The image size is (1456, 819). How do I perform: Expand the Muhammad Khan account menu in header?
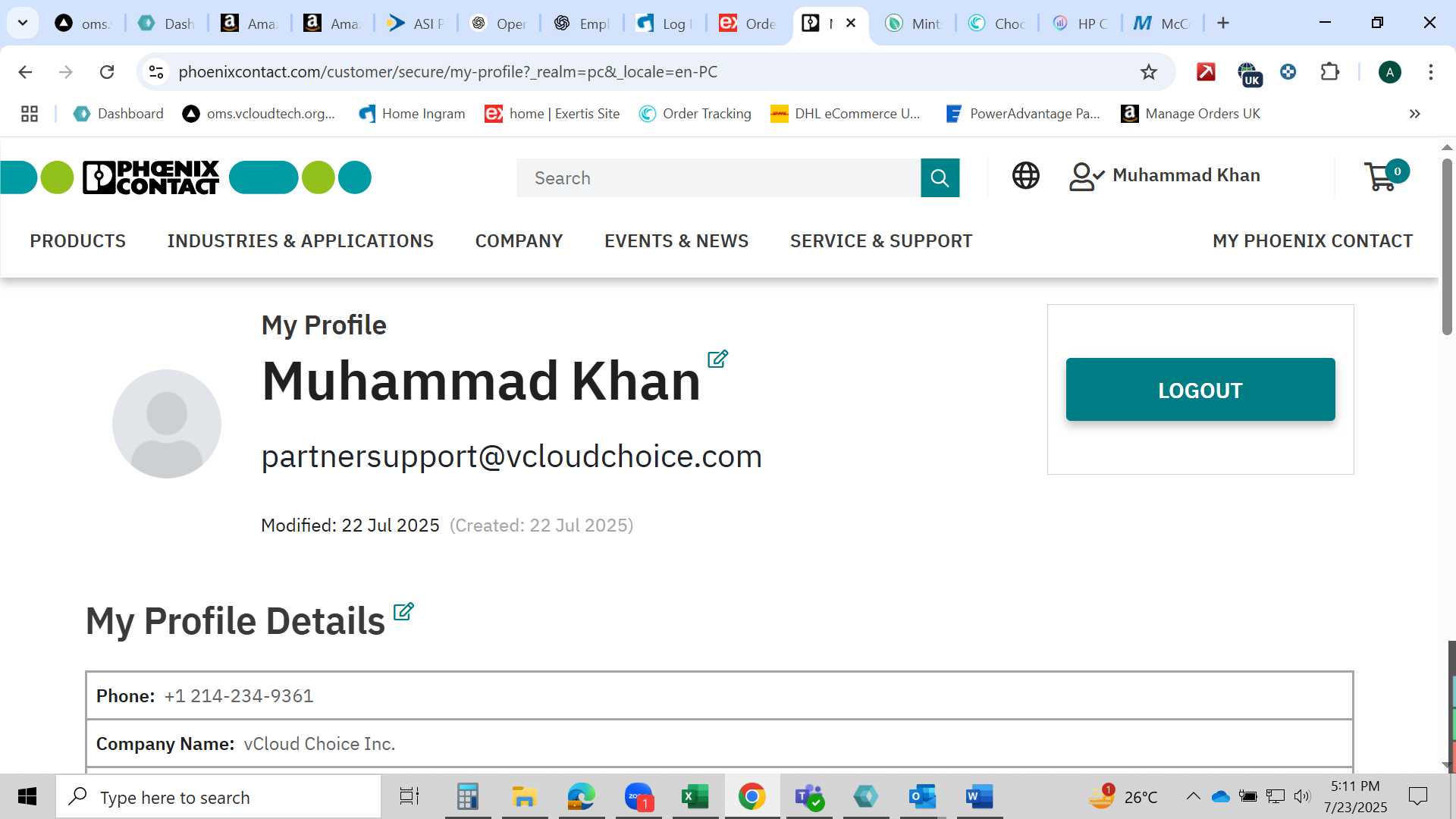(x=1165, y=176)
